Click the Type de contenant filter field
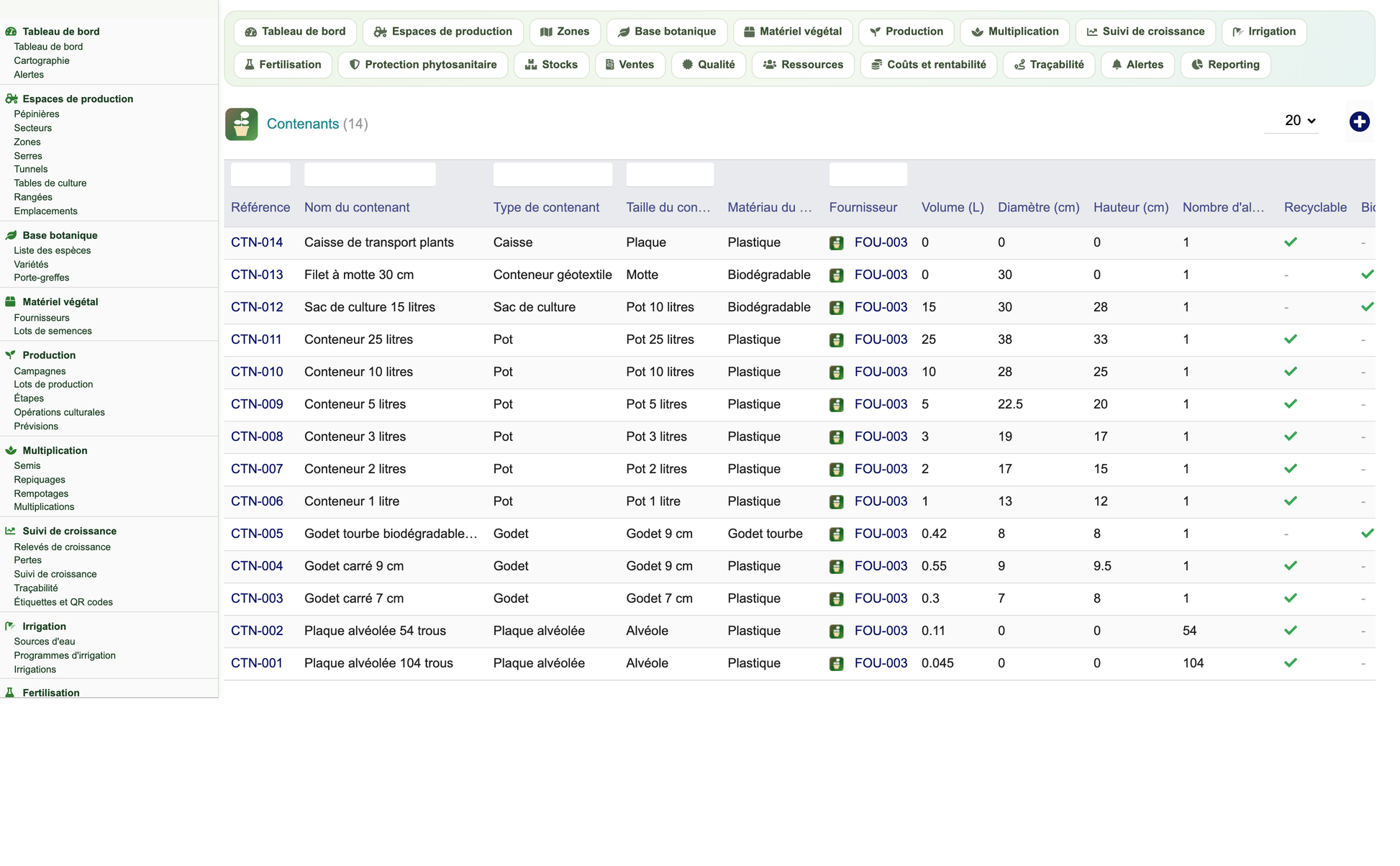 point(553,175)
